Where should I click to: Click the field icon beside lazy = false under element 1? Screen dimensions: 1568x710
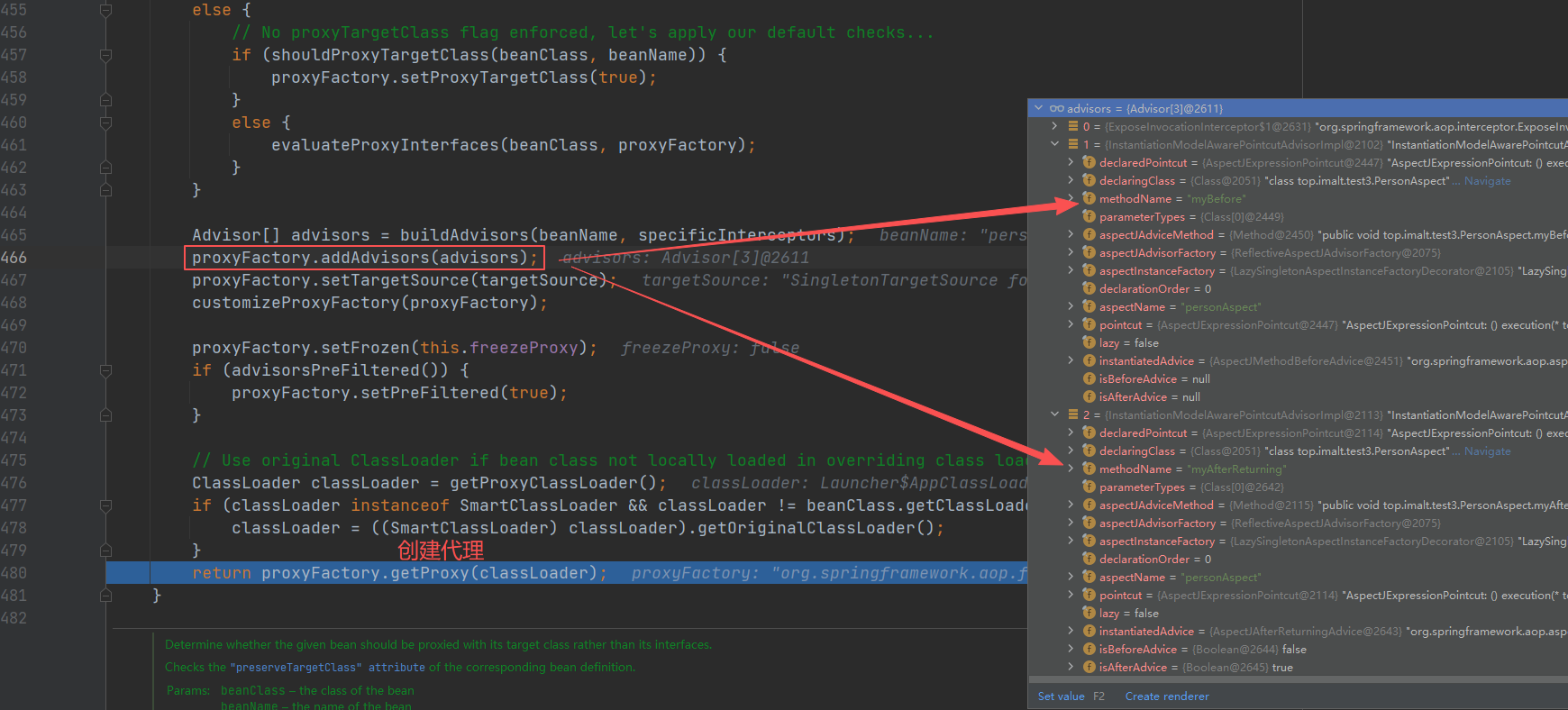pos(1089,342)
